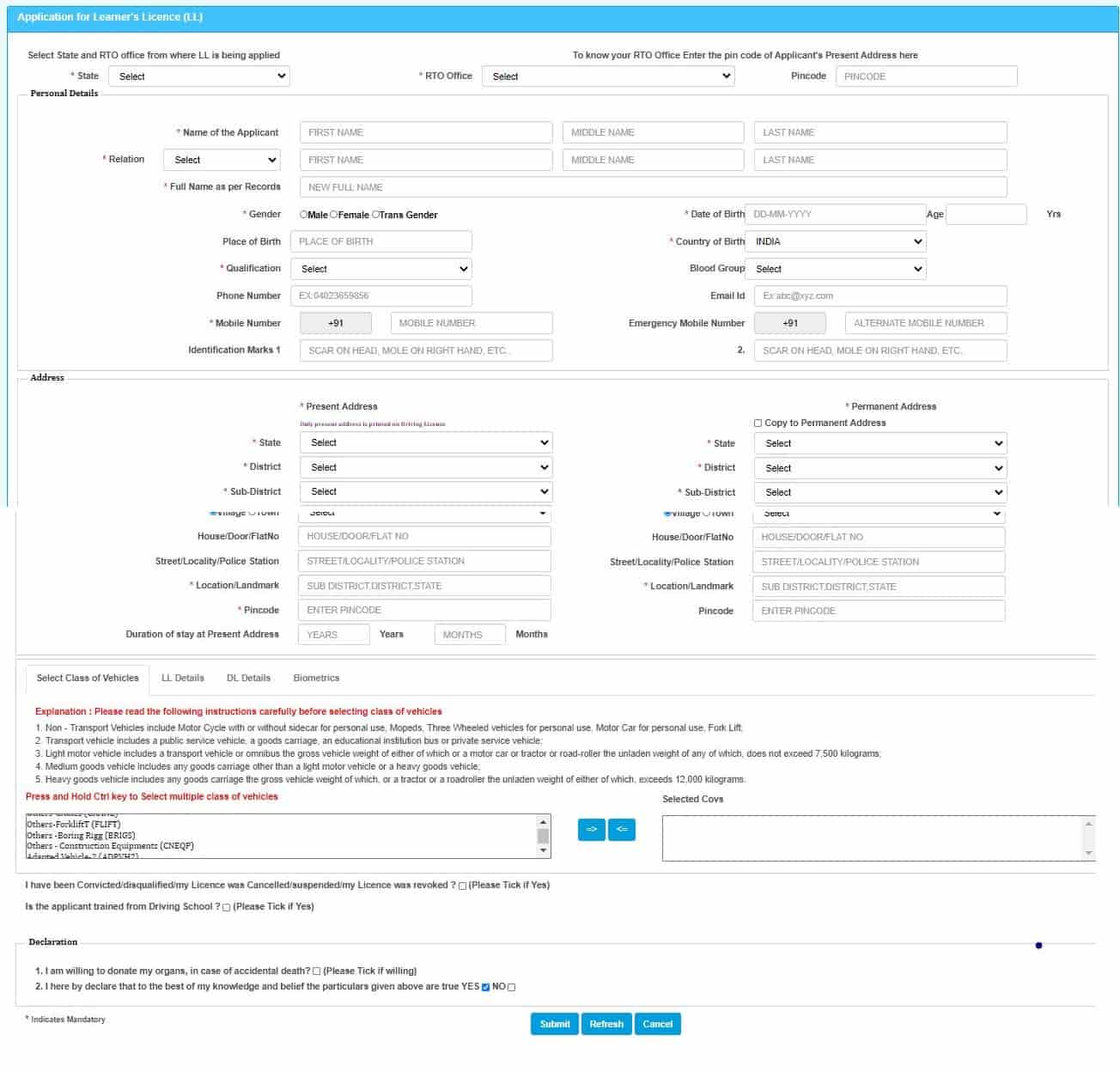This screenshot has height=1072, width=1120.
Task: Click the Date of Birth input field
Action: pos(835,215)
